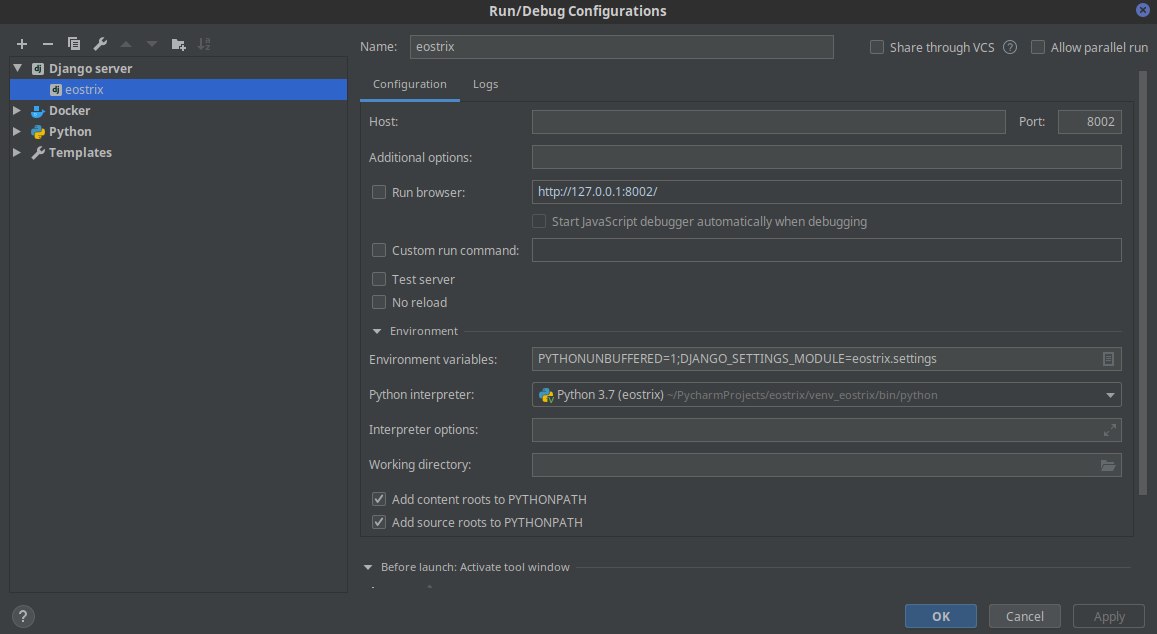Remove the selected configuration with the minus icon
Viewport: 1157px width, 634px height.
click(x=48, y=44)
